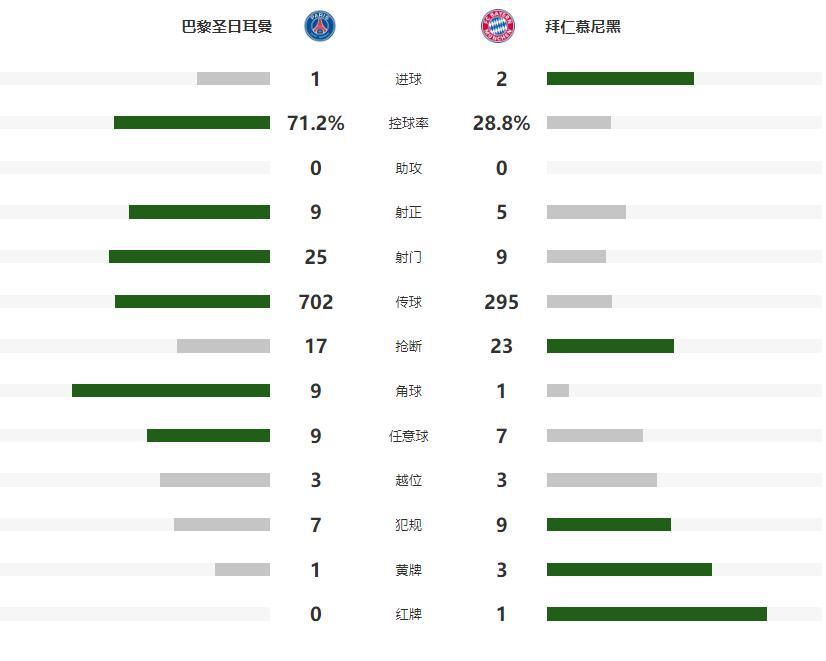Open the 拜仁慕尼黑 team name link
The height and width of the screenshot is (661, 826).
583,27
